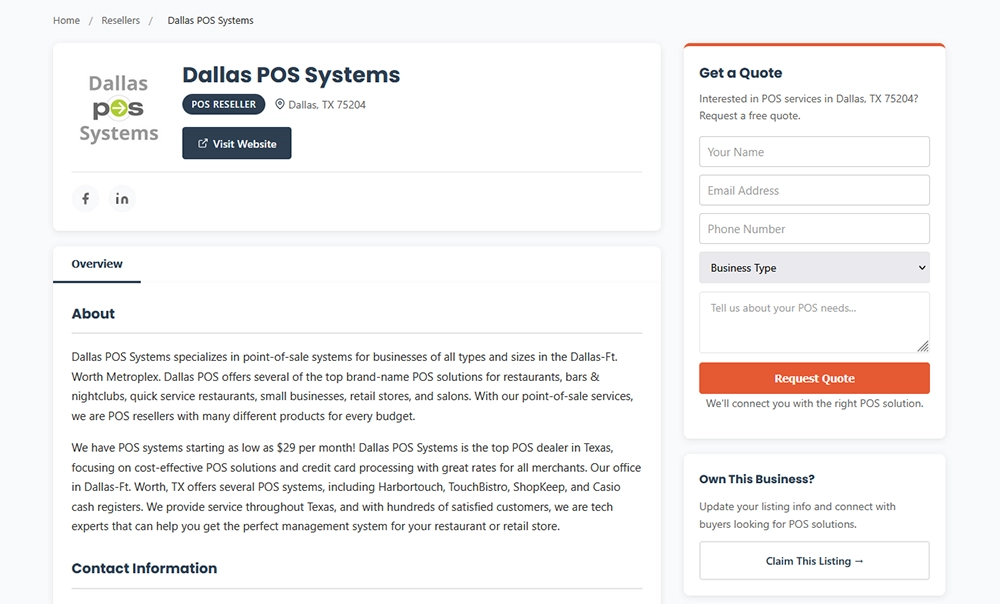
Task: Click the chevron on the Business Type selector
Action: coord(921,267)
